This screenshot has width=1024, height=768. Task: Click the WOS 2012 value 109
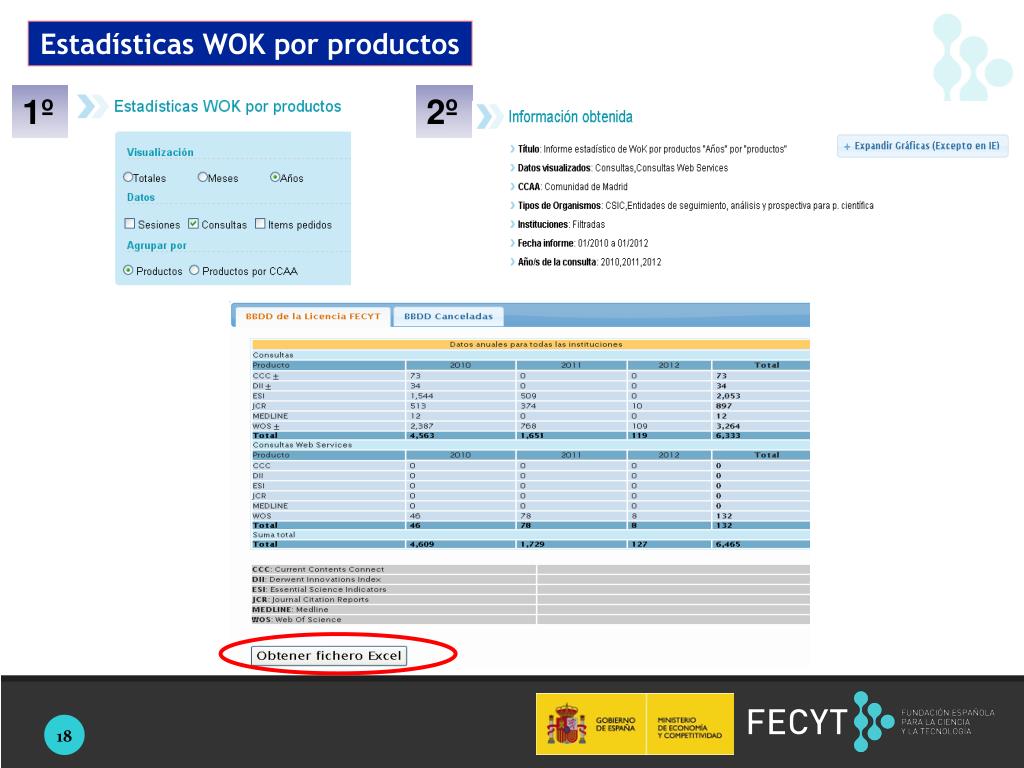coord(639,426)
